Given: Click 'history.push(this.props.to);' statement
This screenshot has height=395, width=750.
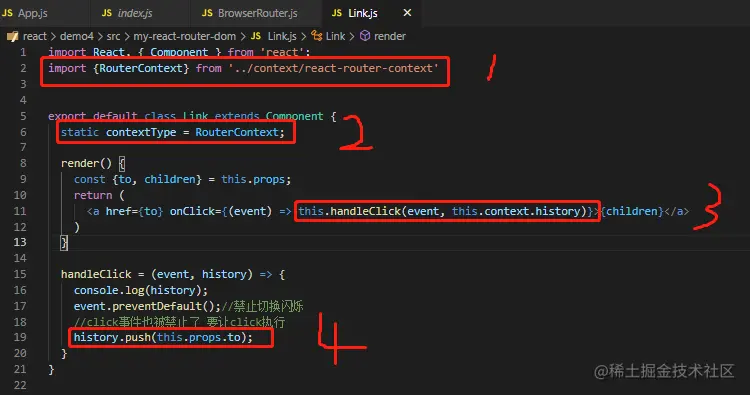Looking at the screenshot, I should point(163,337).
